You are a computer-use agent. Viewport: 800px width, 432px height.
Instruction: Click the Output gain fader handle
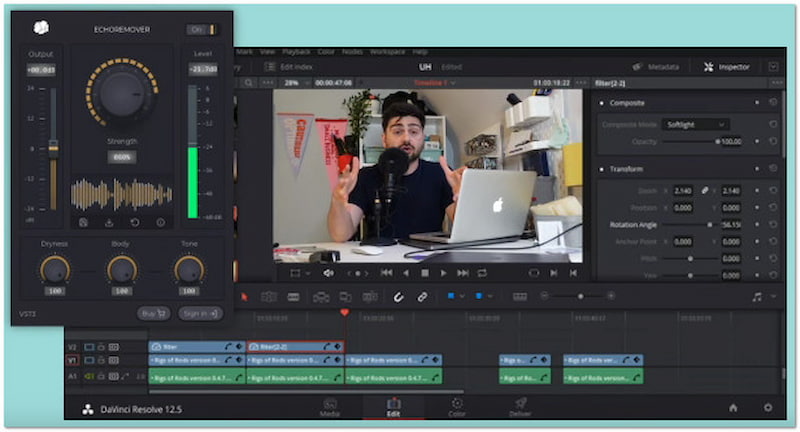(x=53, y=148)
